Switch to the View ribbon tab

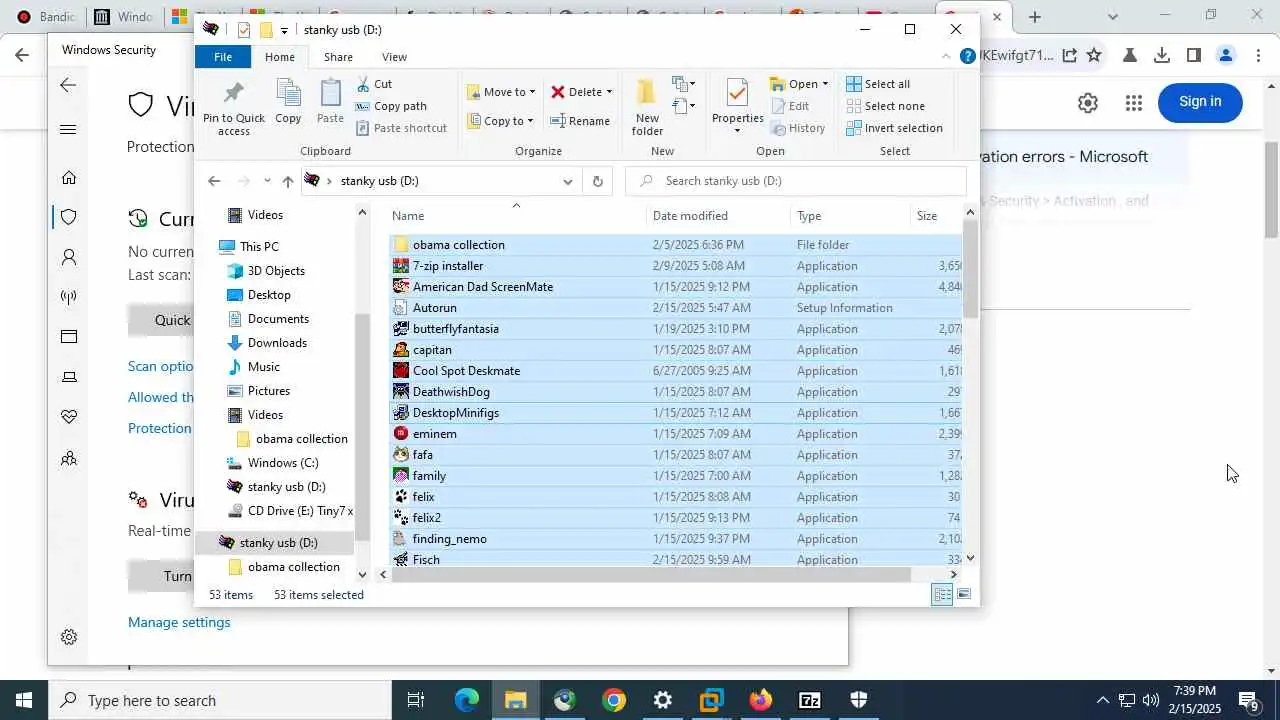(394, 57)
